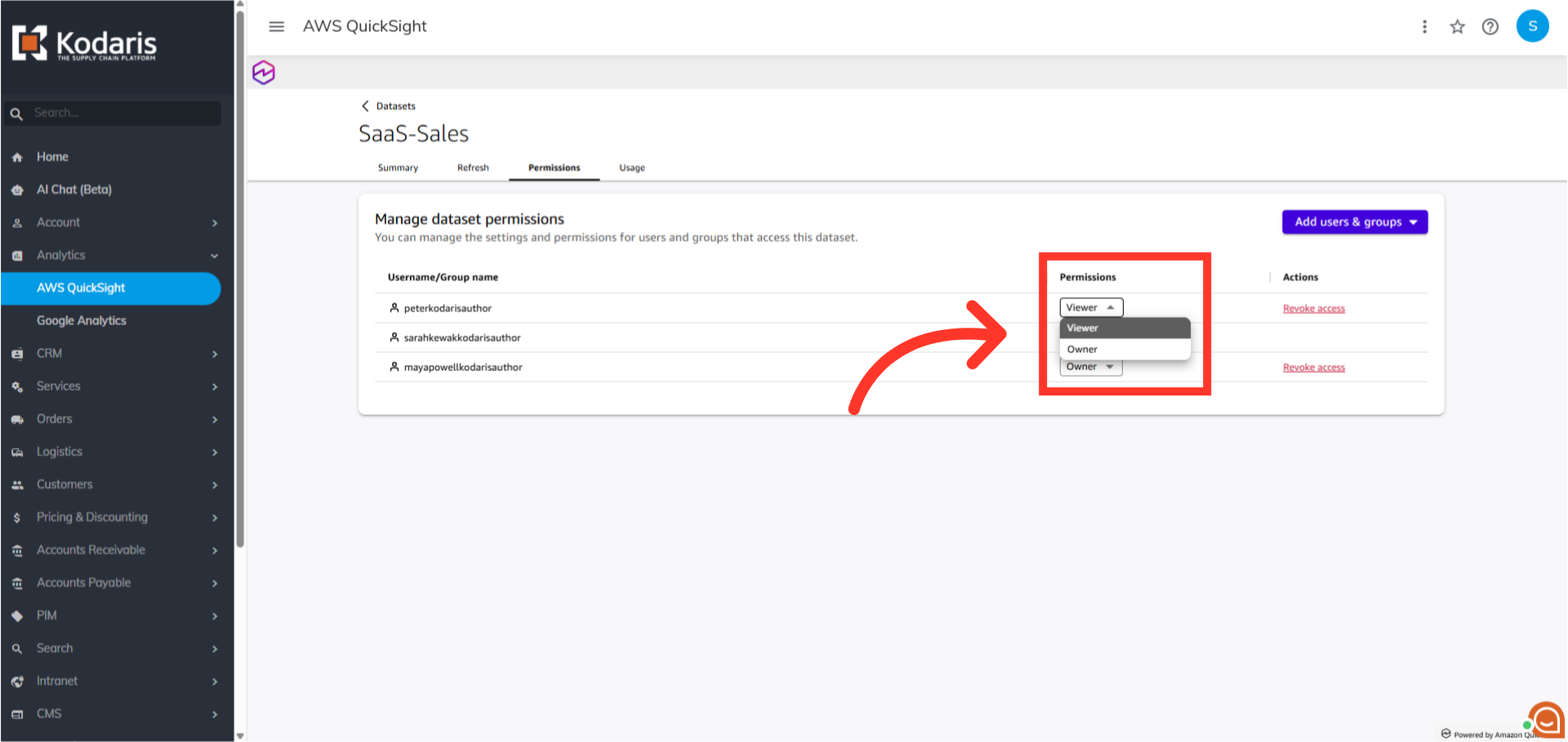Open the help question mark icon
The height and width of the screenshot is (742, 1568).
(1490, 27)
